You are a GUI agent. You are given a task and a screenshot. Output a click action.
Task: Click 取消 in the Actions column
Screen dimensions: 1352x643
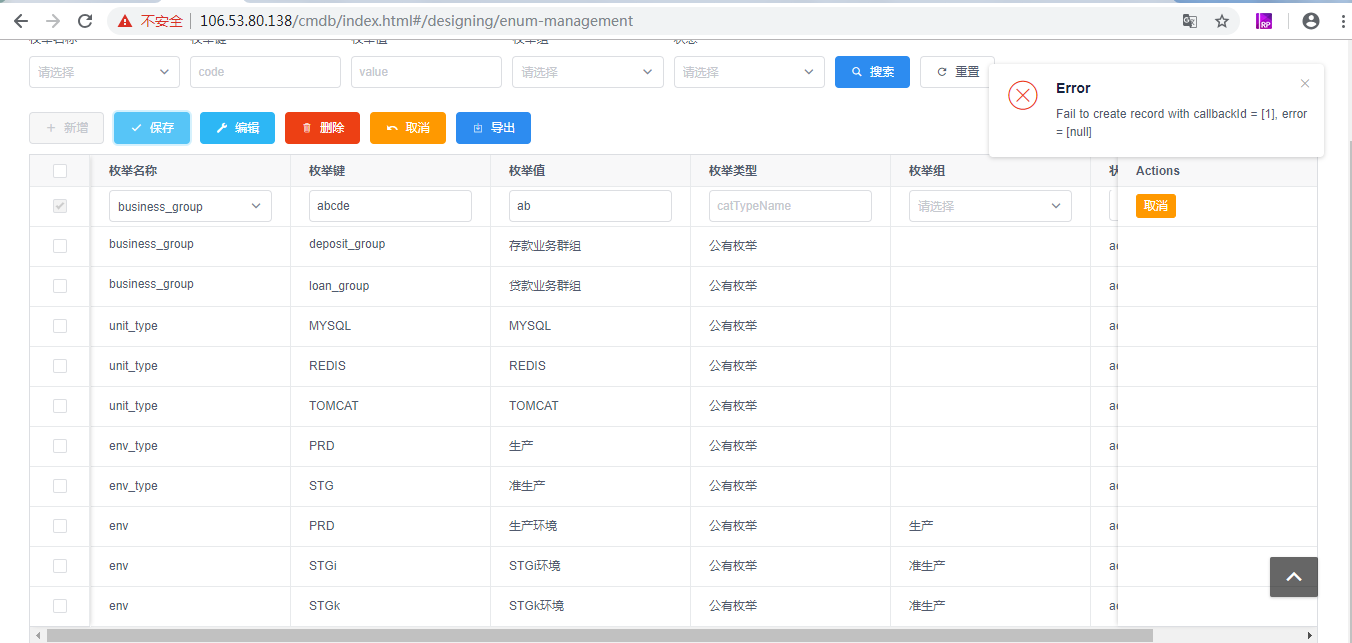tap(1155, 206)
